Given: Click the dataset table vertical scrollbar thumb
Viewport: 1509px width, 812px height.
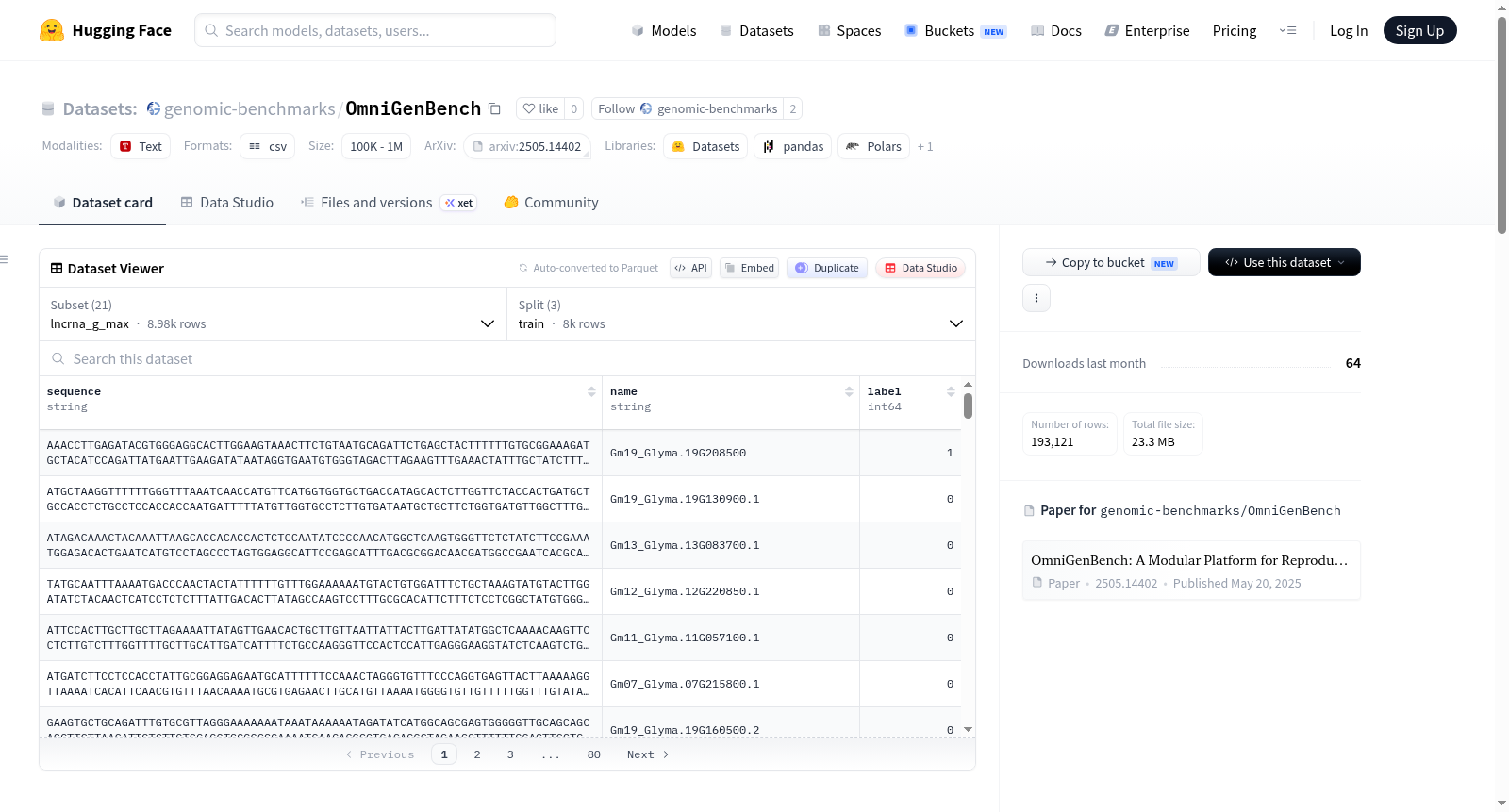Looking at the screenshot, I should (x=968, y=406).
